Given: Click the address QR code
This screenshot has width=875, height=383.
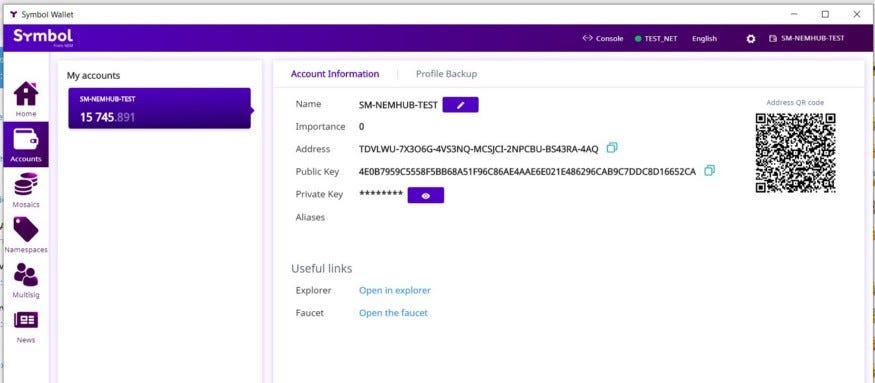Looking at the screenshot, I should (x=795, y=153).
